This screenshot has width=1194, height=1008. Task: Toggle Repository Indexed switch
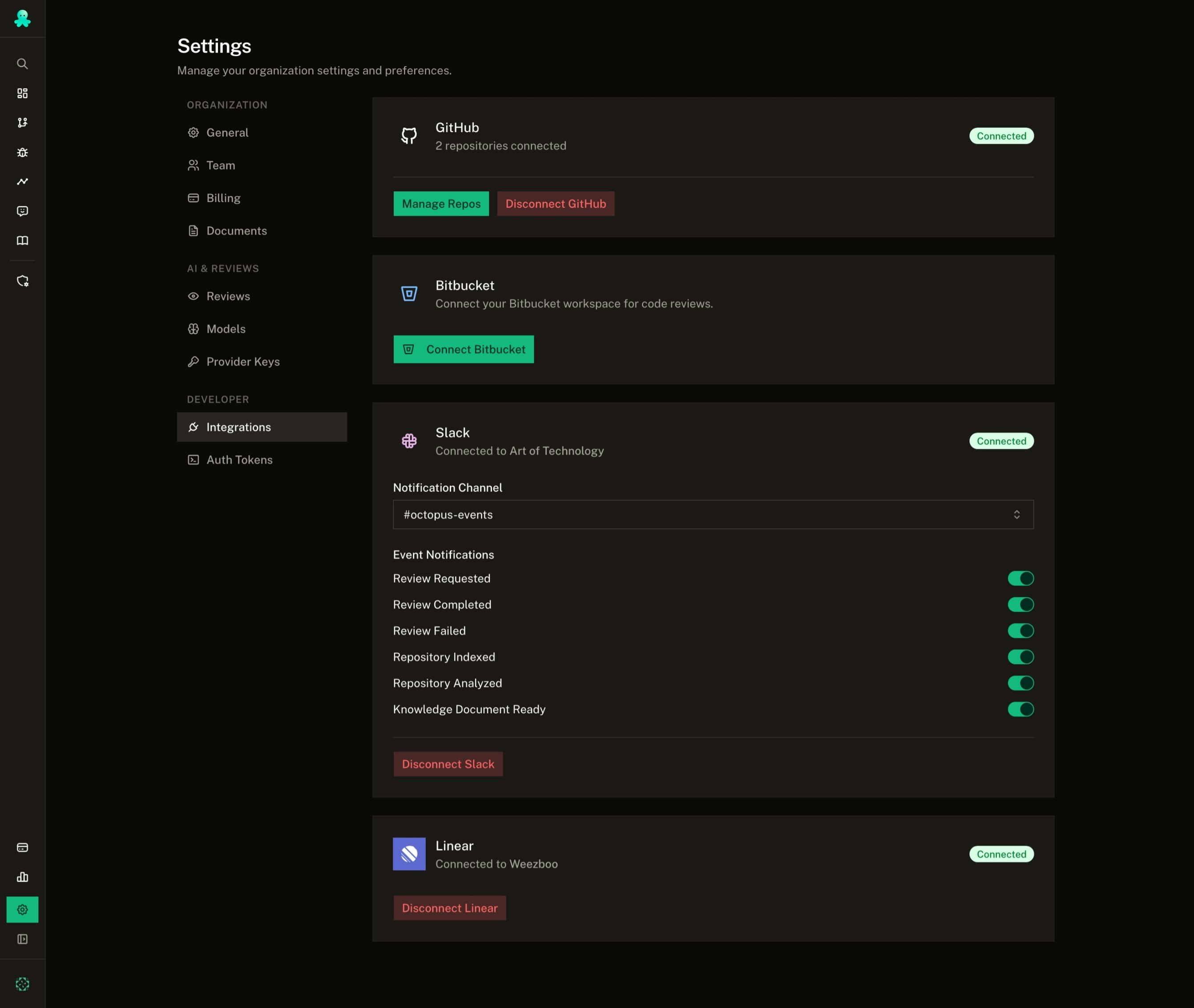[1020, 657]
